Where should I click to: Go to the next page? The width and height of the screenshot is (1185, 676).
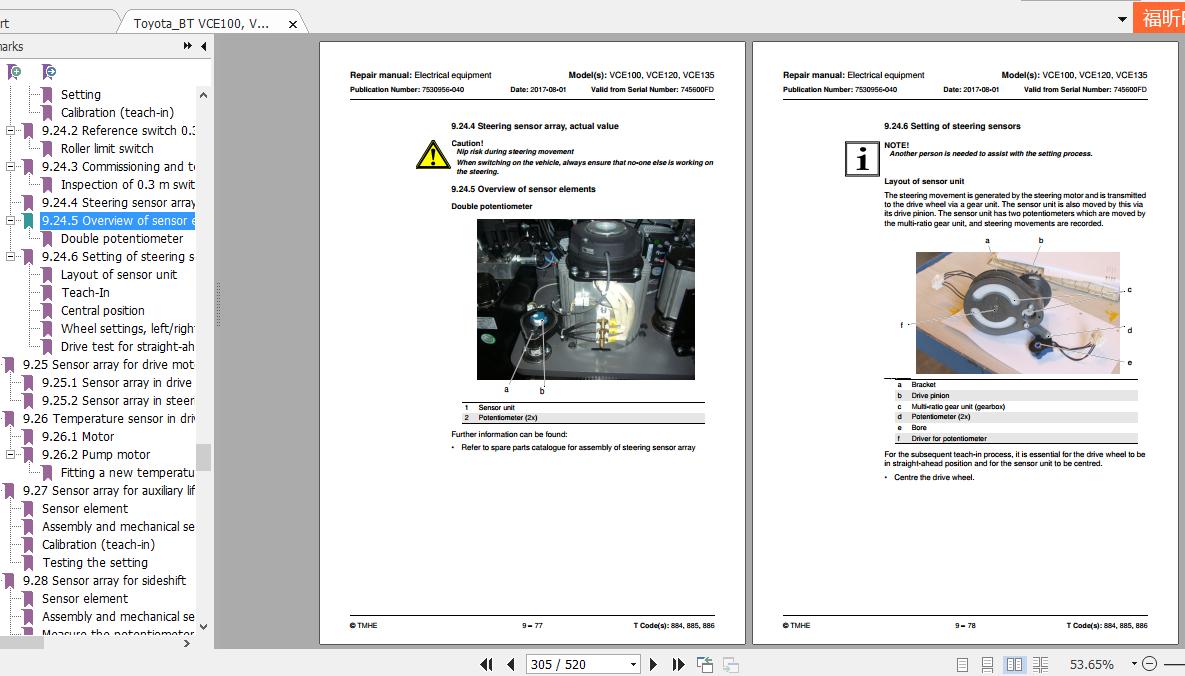click(654, 665)
